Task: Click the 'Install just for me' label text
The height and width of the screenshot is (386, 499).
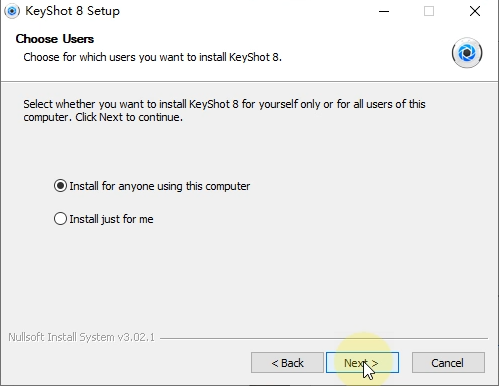Action: point(111,219)
